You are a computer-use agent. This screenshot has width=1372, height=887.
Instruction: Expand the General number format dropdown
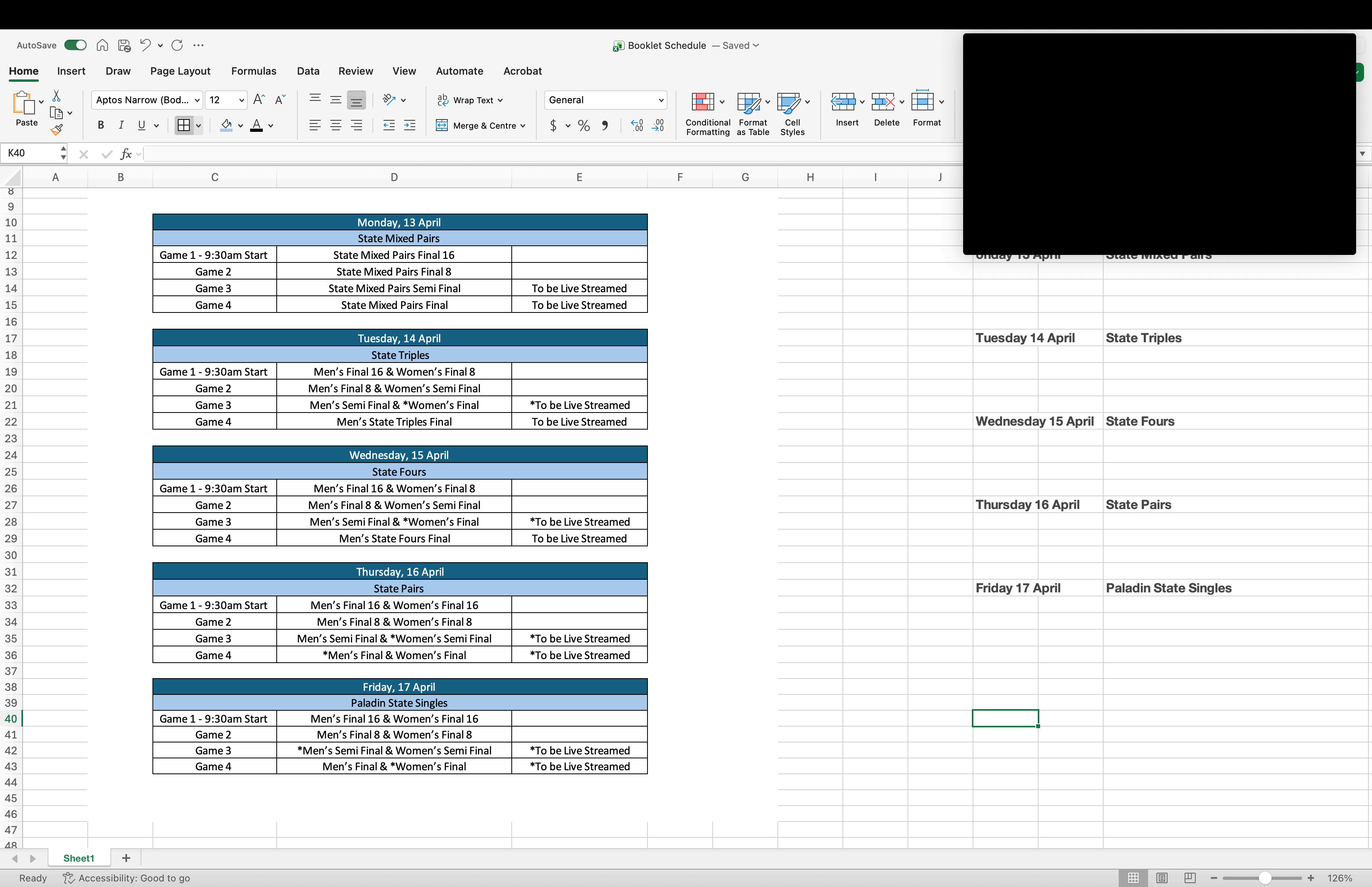660,100
